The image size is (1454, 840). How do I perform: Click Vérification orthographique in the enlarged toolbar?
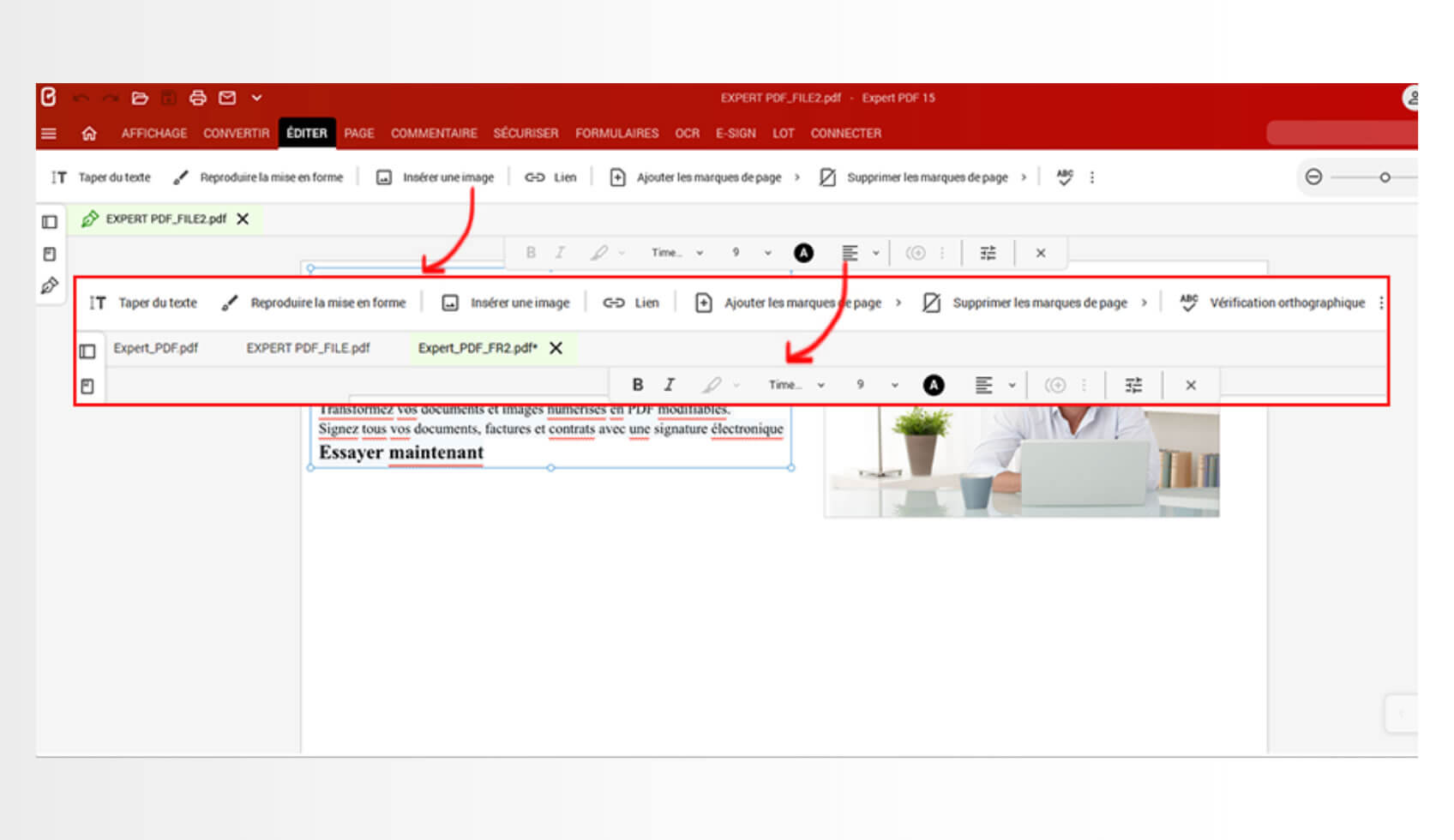[x=1272, y=303]
